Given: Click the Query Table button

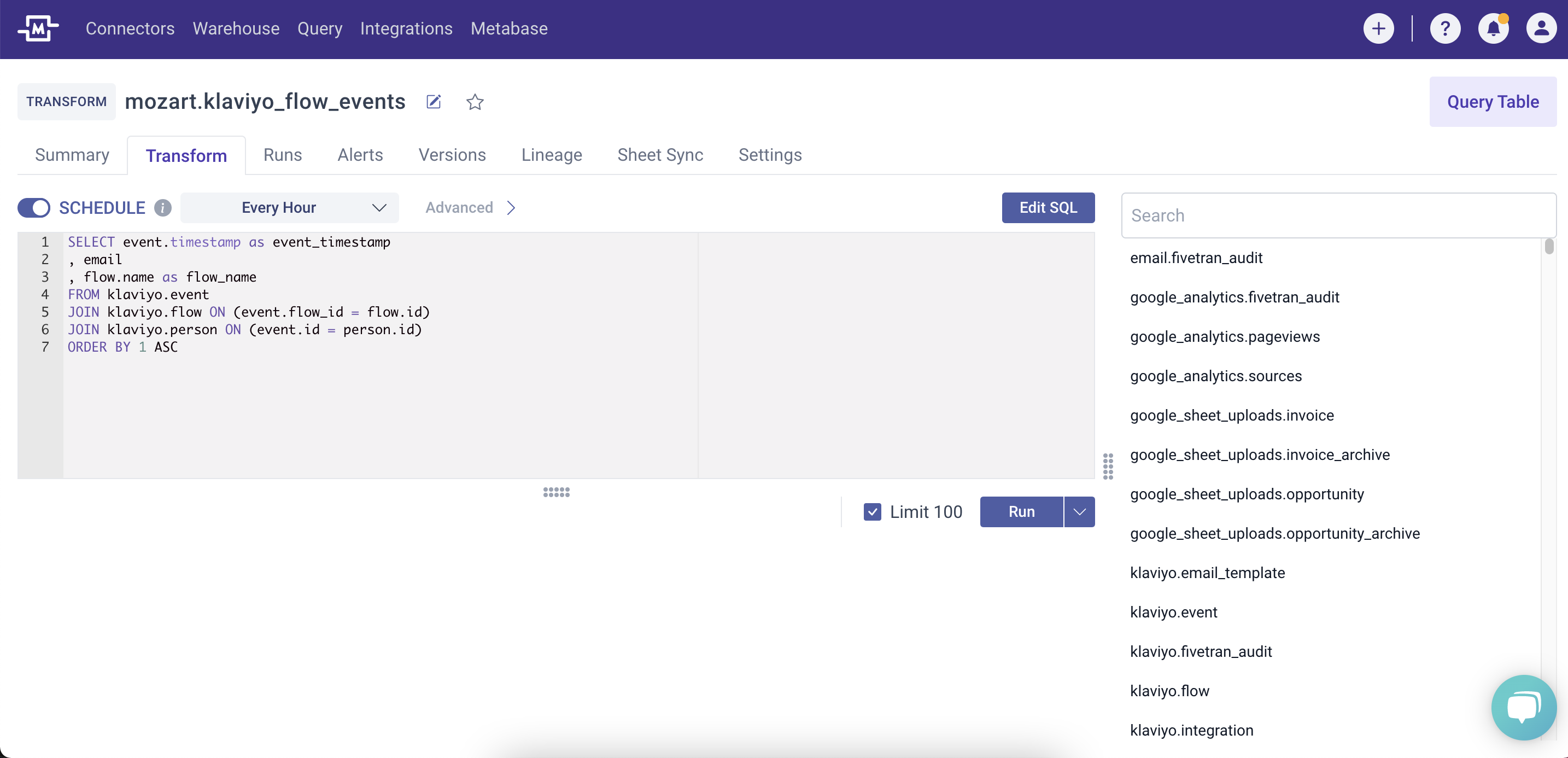Looking at the screenshot, I should [1493, 102].
